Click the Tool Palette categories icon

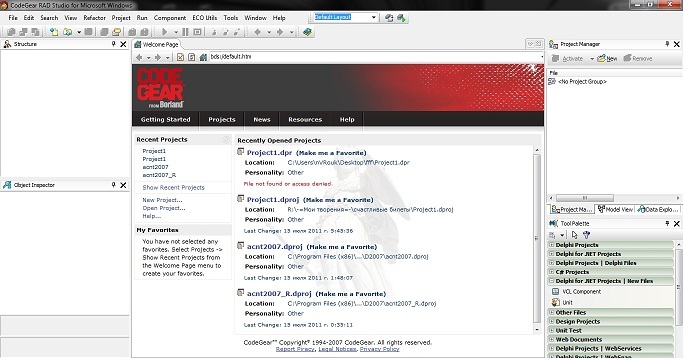[x=553, y=235]
